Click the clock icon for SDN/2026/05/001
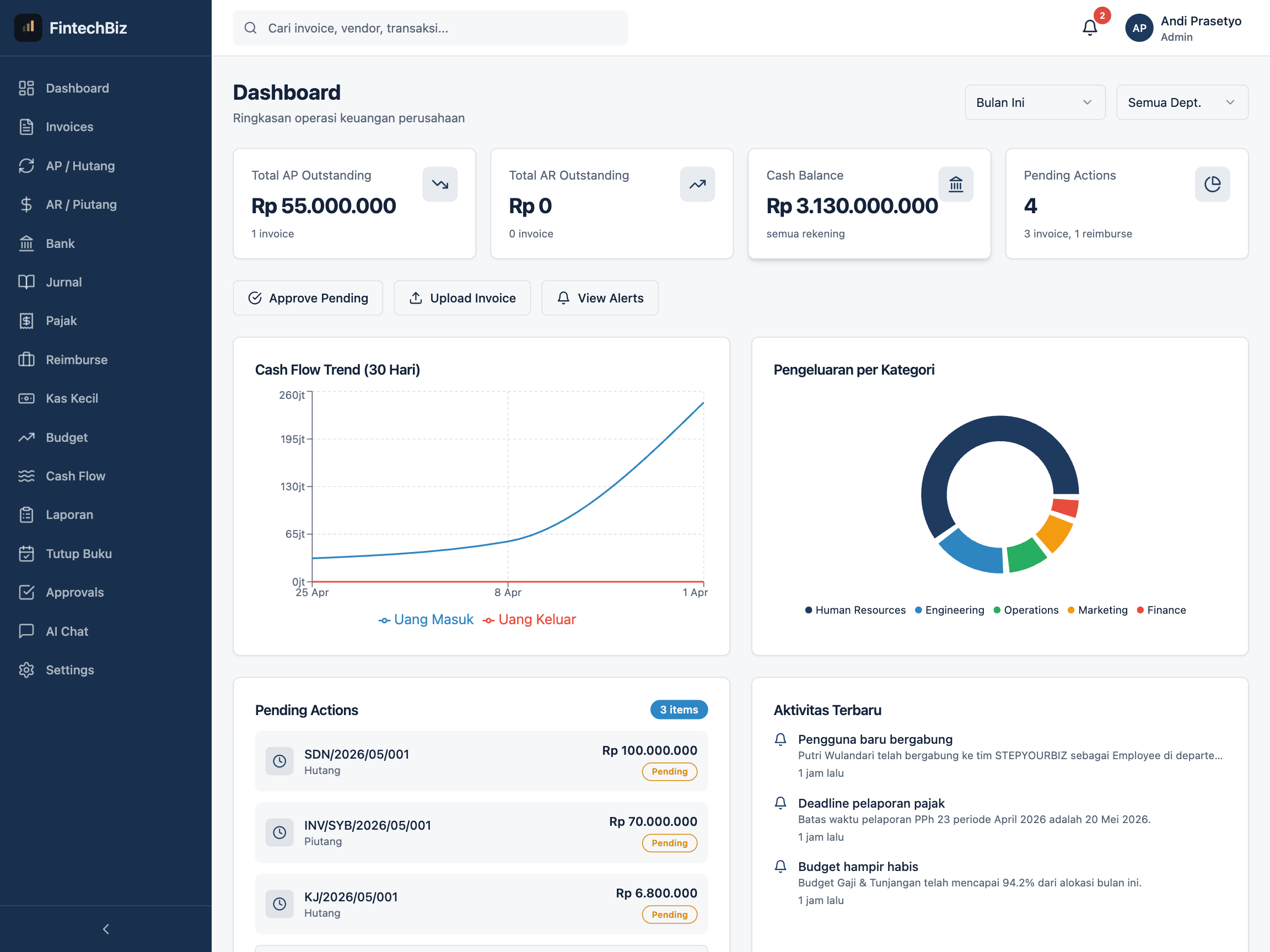 (x=279, y=761)
